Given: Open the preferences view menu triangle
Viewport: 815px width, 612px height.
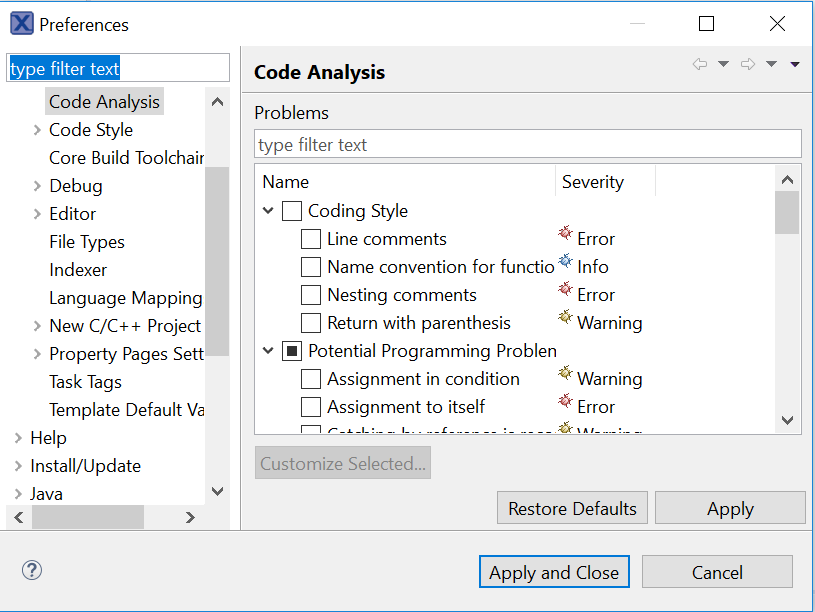Looking at the screenshot, I should pyautogui.click(x=795, y=65).
